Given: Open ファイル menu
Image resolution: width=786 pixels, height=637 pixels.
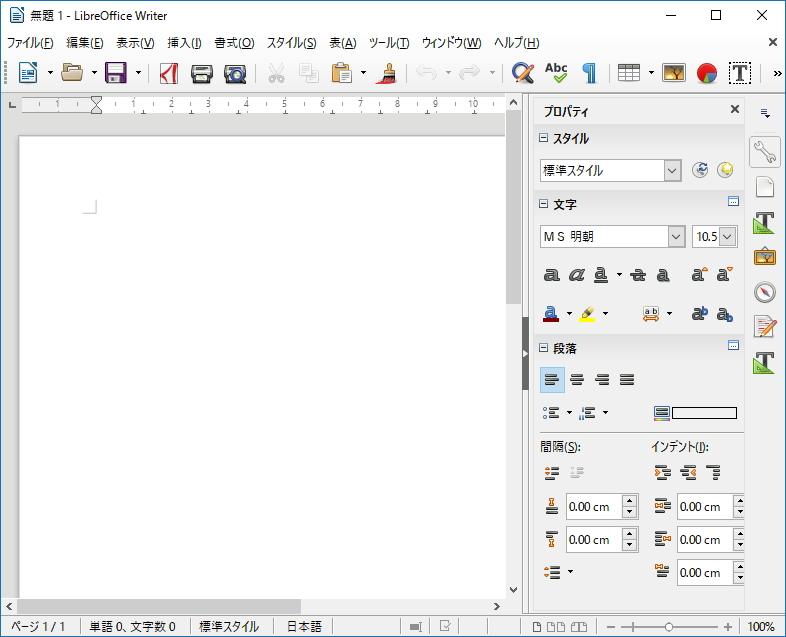Looking at the screenshot, I should coord(30,43).
